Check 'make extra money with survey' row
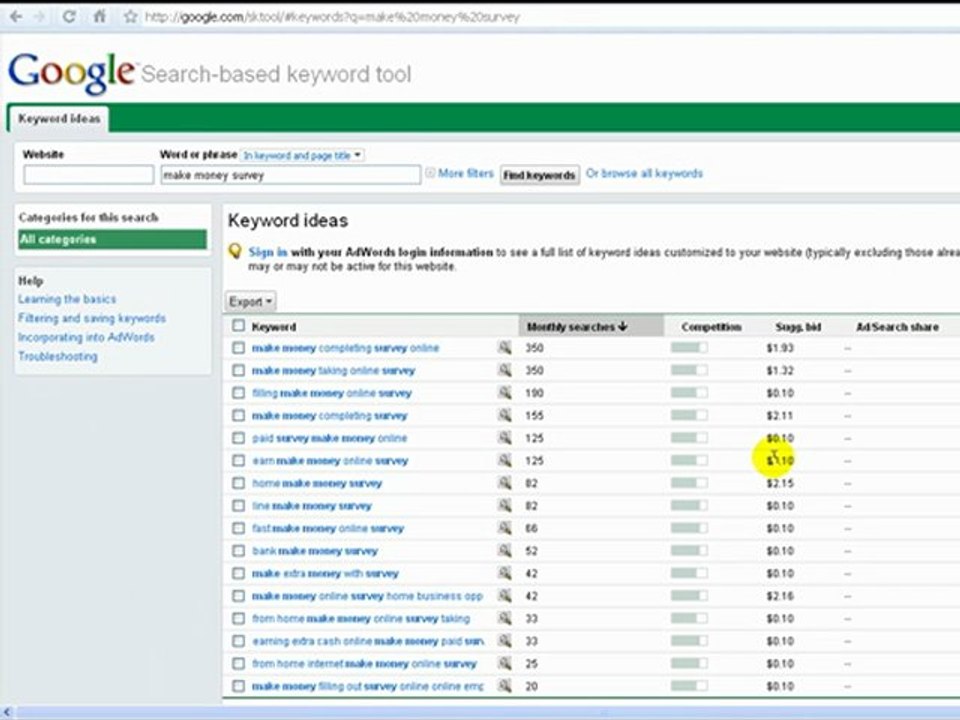 (238, 574)
